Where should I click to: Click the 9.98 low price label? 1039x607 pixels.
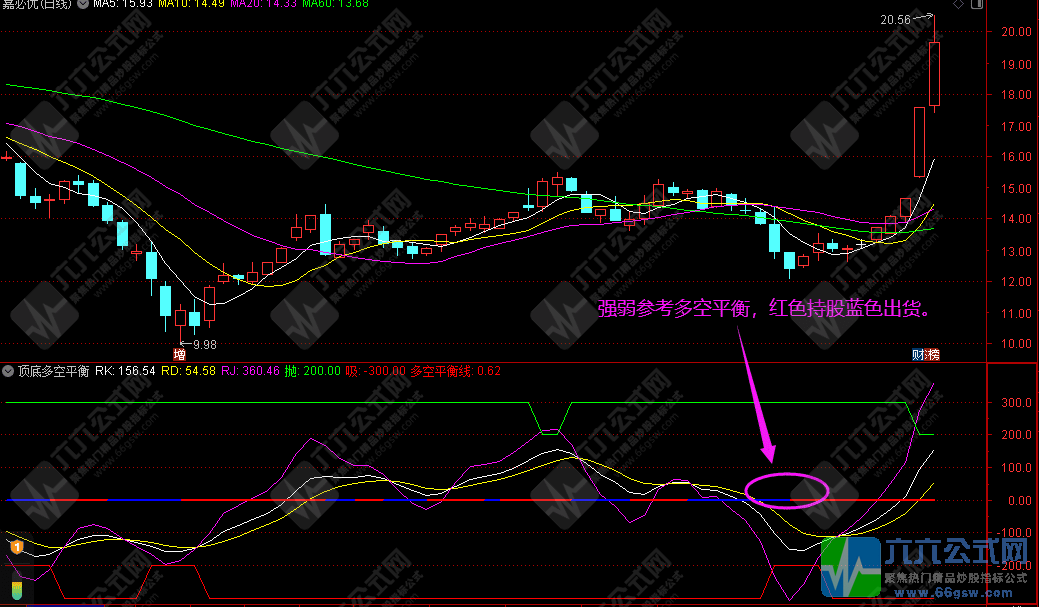(205, 345)
